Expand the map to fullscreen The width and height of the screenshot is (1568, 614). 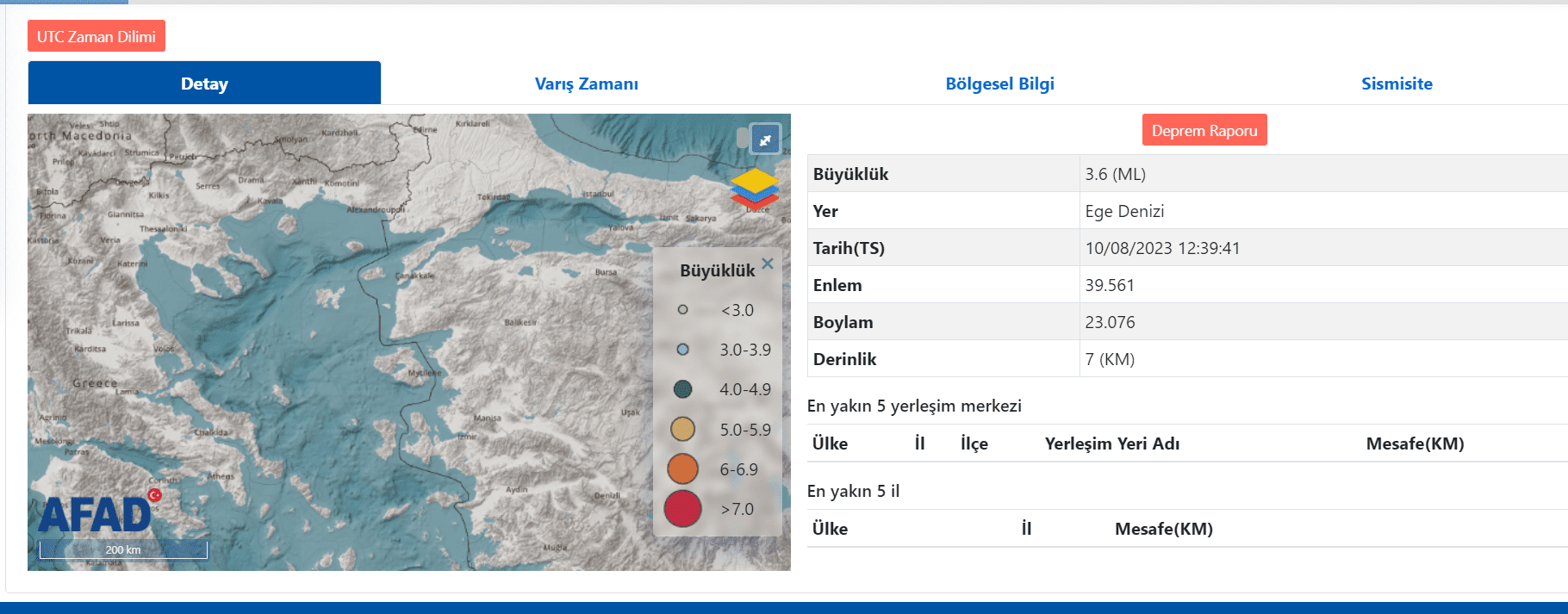(x=765, y=140)
